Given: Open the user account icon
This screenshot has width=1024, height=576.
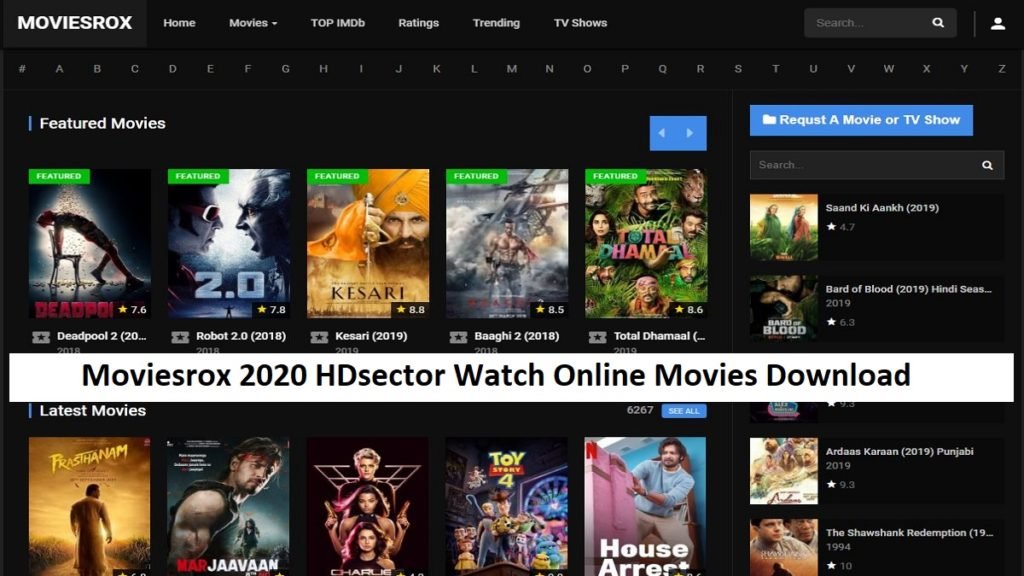Looking at the screenshot, I should click(x=998, y=24).
